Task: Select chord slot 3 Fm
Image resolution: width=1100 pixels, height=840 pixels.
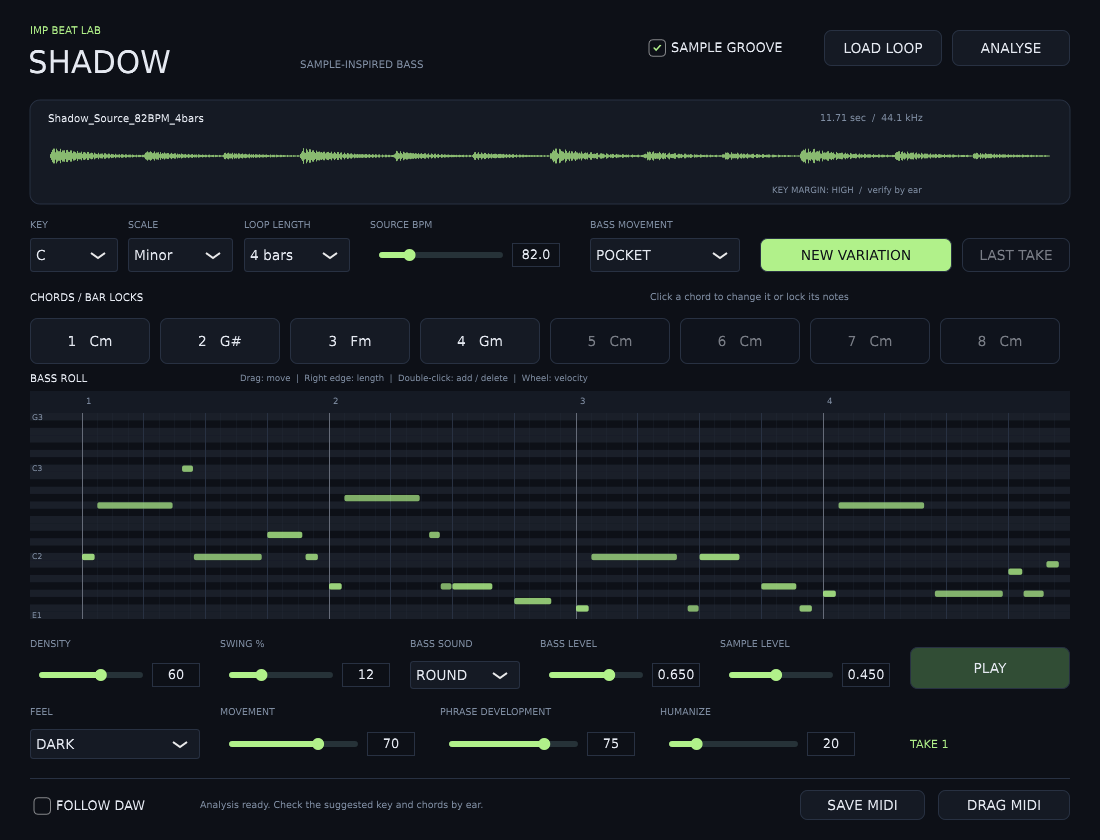Action: 349,341
